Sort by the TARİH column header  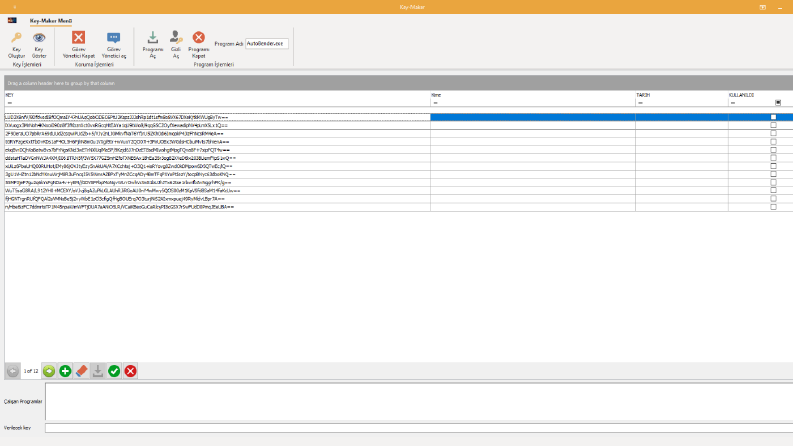click(682, 95)
